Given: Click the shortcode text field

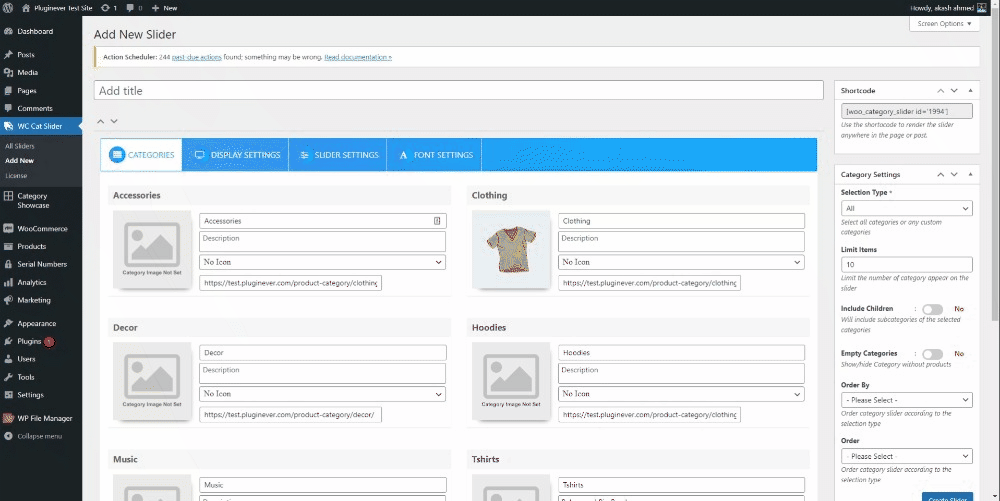Looking at the screenshot, I should click(906, 111).
